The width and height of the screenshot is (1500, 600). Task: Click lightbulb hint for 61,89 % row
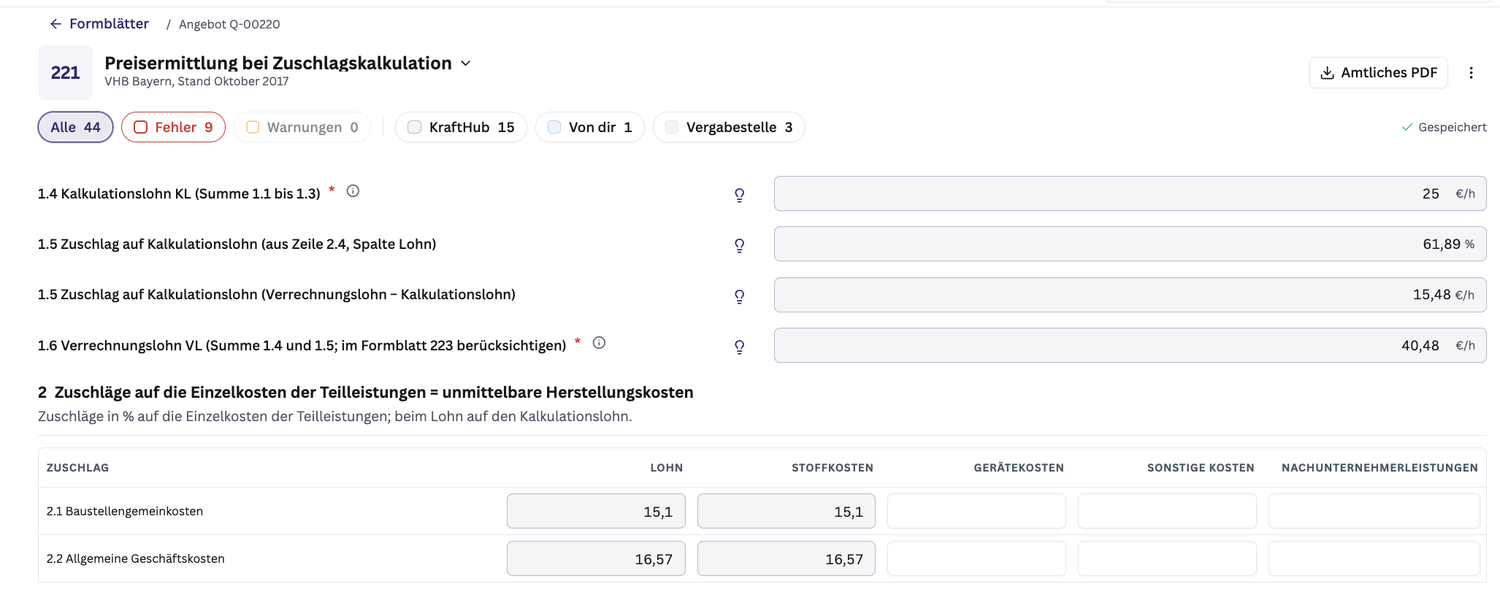coord(739,245)
